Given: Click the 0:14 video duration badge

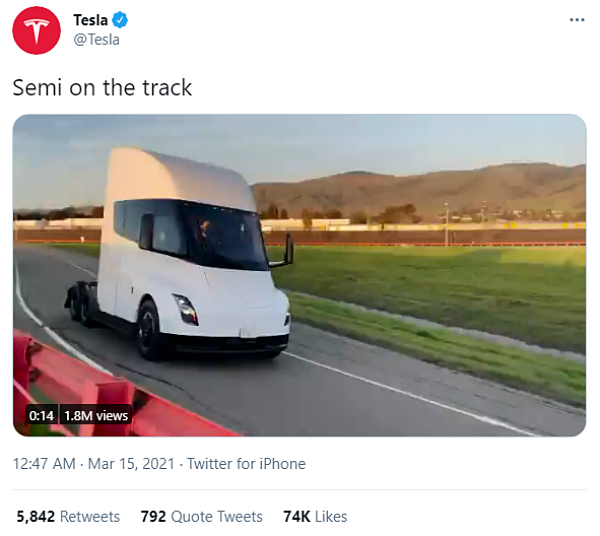Looking at the screenshot, I should [41, 415].
